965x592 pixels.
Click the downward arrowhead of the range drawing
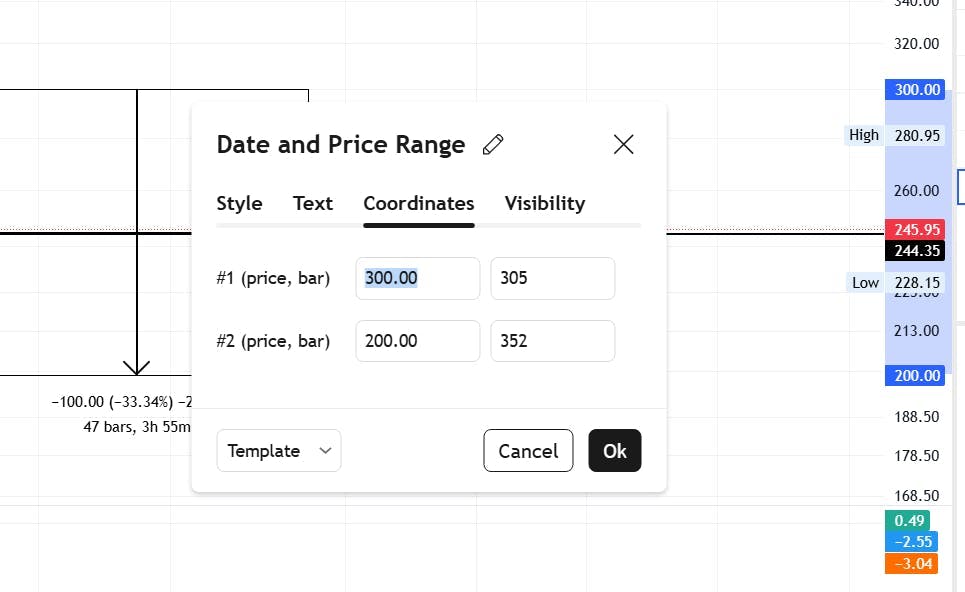137,367
